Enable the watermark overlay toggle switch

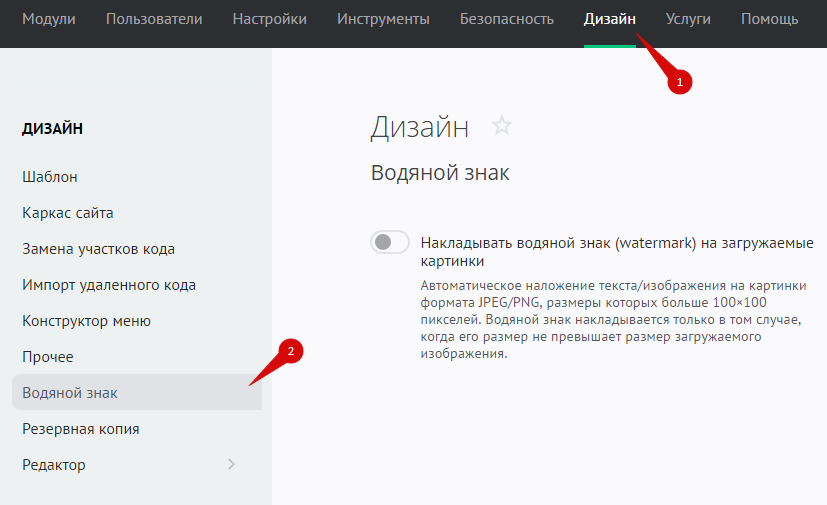click(390, 242)
